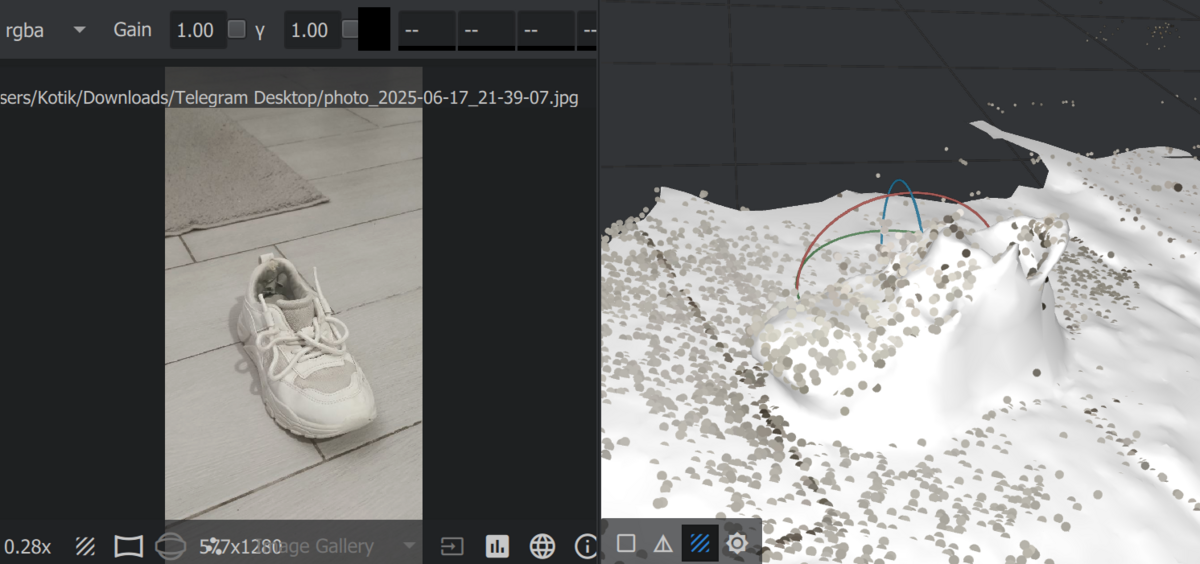Toggle the checkbox next to Gain value
Image resolution: width=1200 pixels, height=564 pixels.
click(237, 30)
